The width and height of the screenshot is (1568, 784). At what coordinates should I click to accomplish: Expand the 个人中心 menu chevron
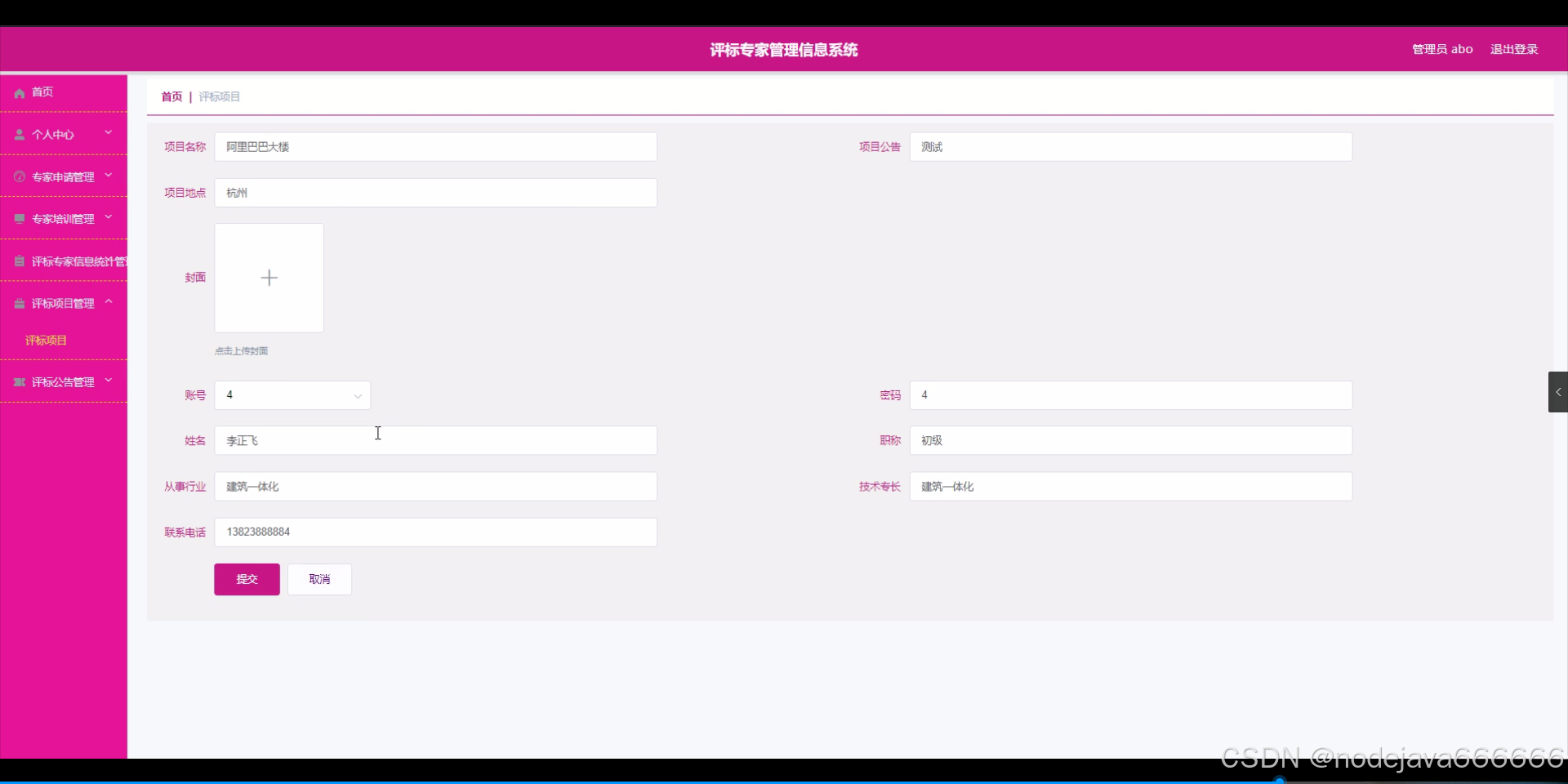[109, 133]
